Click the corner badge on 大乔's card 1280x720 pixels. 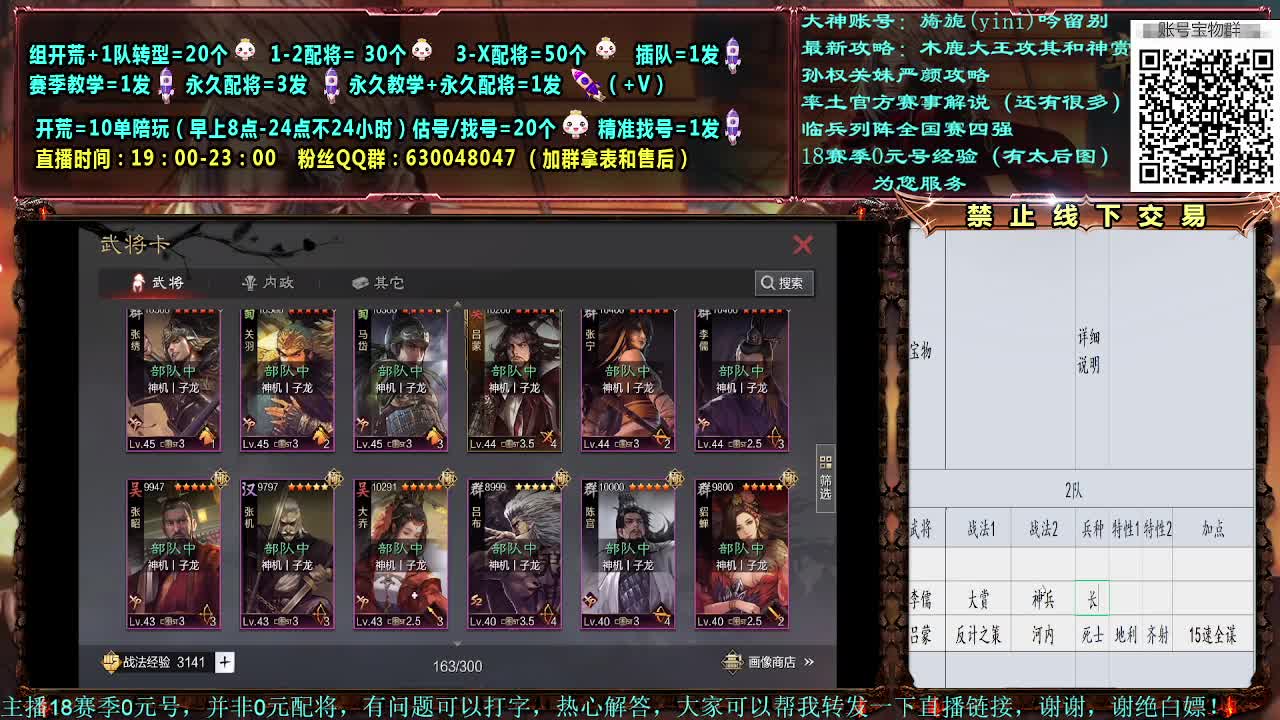(448, 479)
